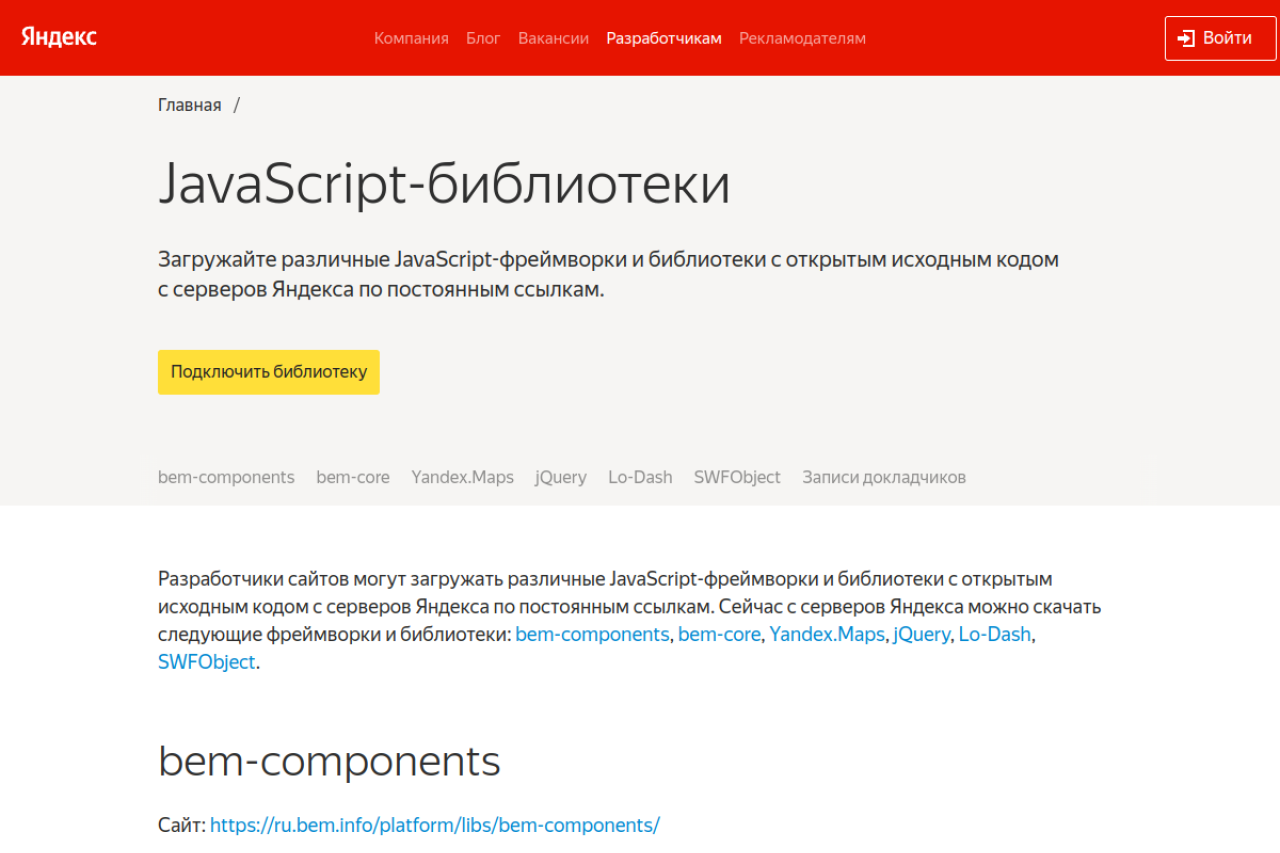Follow the bem-components link in the paragraph

click(592, 634)
